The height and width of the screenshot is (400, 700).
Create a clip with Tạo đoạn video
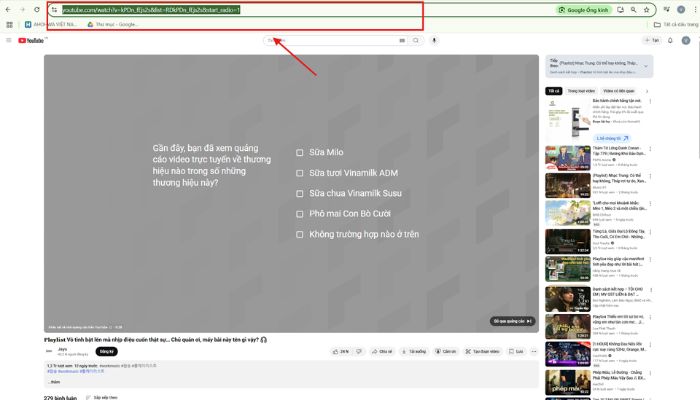click(482, 352)
